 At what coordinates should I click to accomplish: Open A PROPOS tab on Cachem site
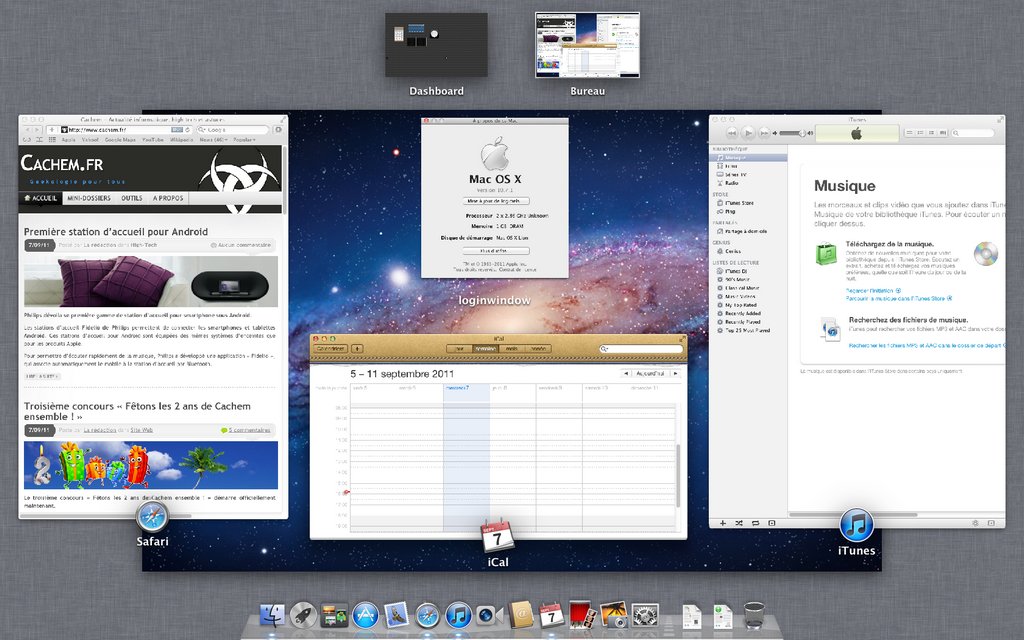[x=168, y=198]
